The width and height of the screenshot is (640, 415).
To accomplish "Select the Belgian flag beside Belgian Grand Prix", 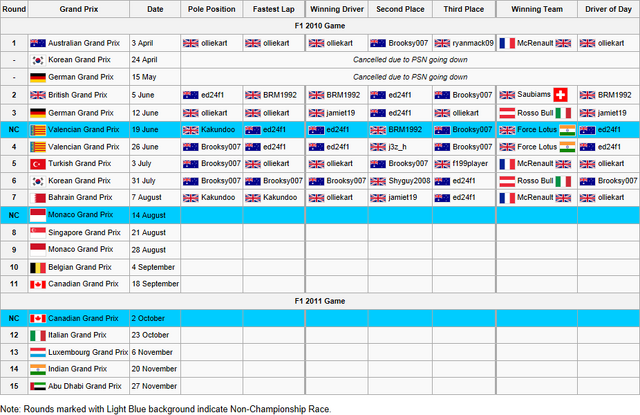I will point(38,268).
